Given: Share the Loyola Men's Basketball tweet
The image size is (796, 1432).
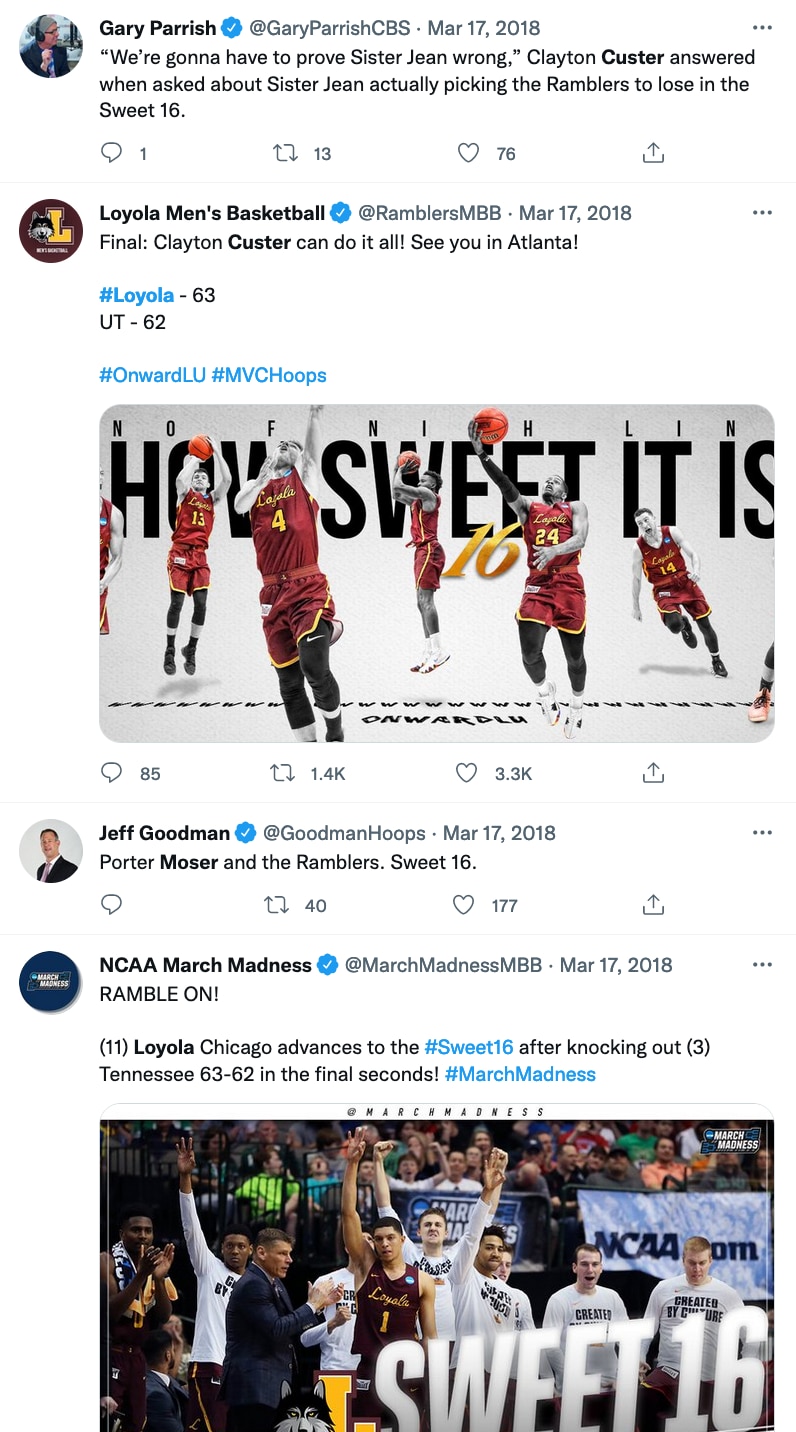Looking at the screenshot, I should pos(652,773).
